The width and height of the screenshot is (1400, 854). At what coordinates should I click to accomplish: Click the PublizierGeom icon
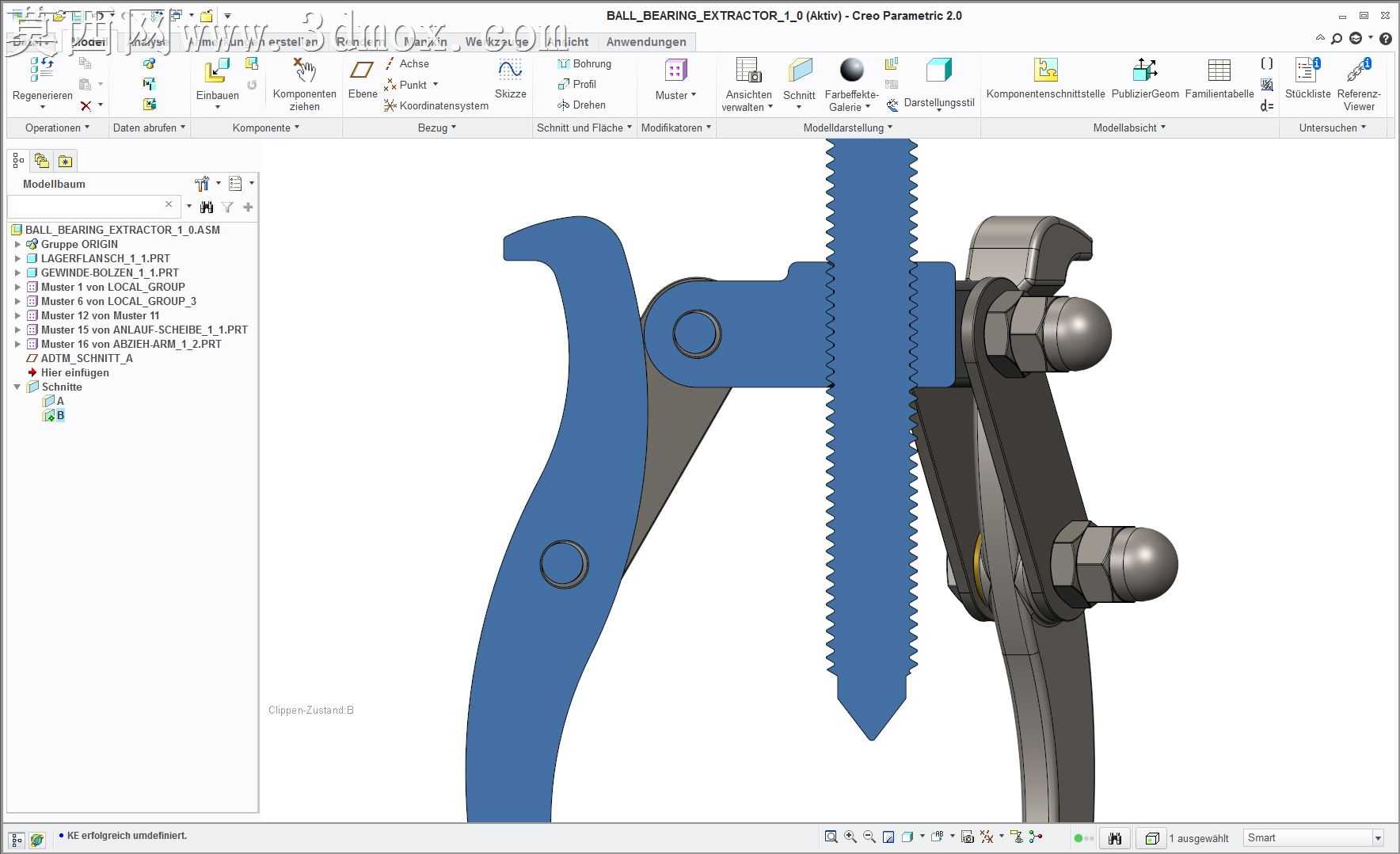coord(1145,71)
